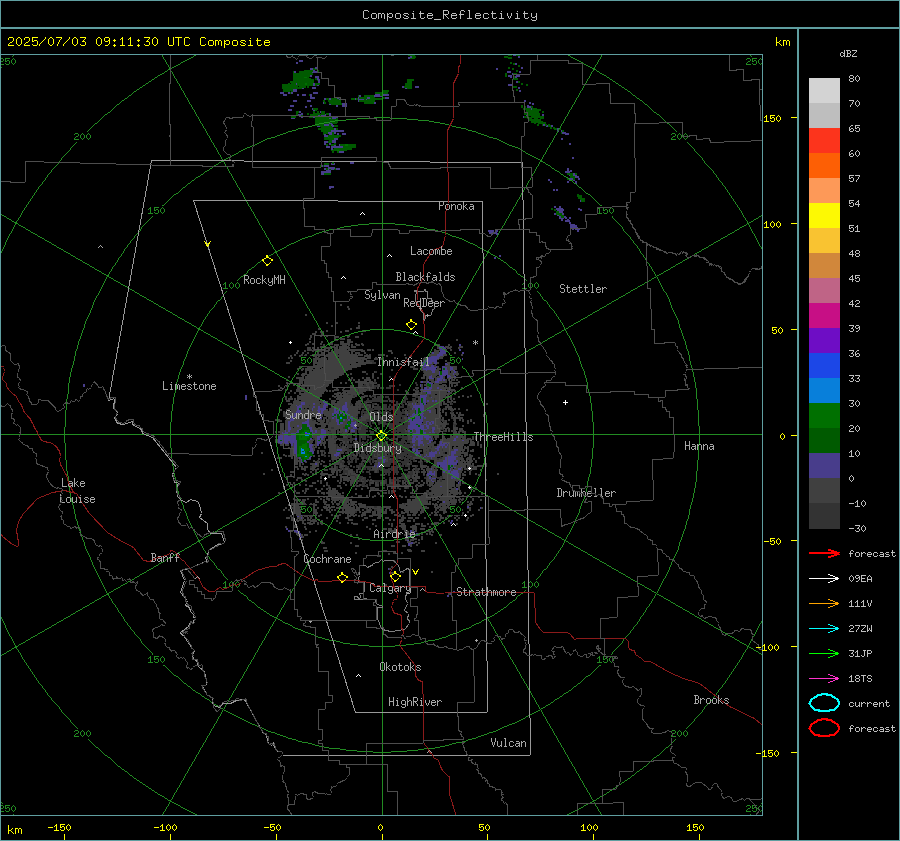Select the magenta 18TS arrow symbol
900x841 pixels.
(824, 679)
